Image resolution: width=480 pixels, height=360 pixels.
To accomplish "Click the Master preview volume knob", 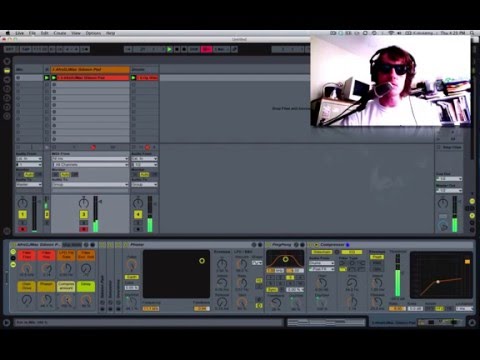I will tap(443, 227).
